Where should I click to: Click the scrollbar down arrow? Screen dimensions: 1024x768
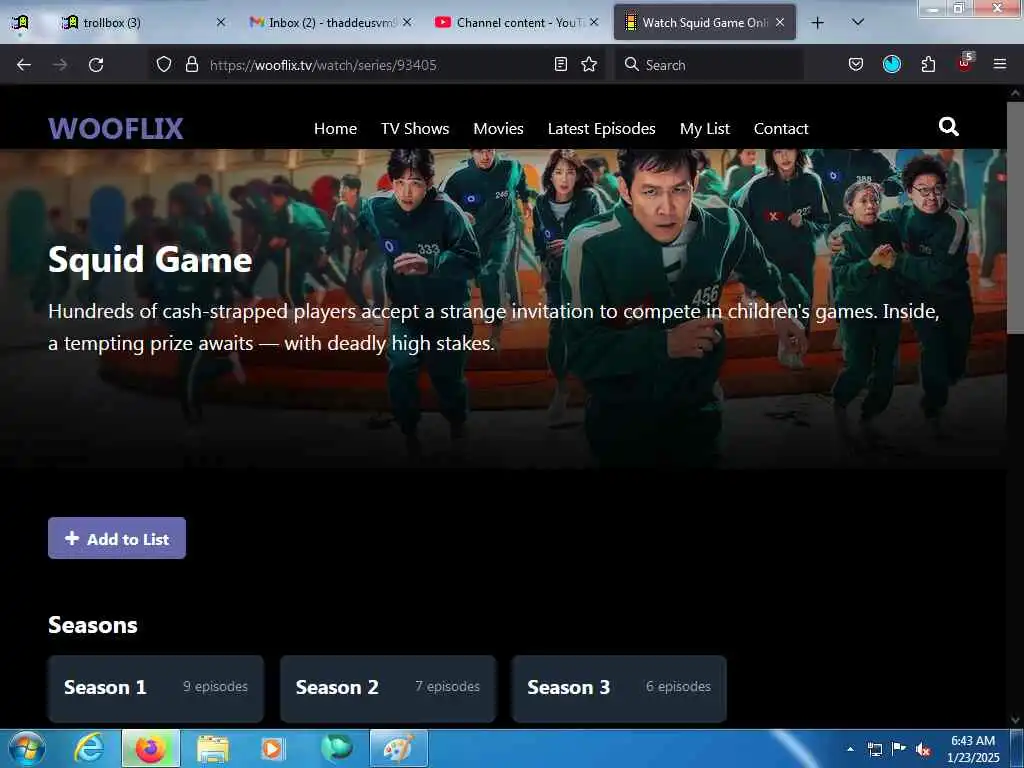point(1015,720)
